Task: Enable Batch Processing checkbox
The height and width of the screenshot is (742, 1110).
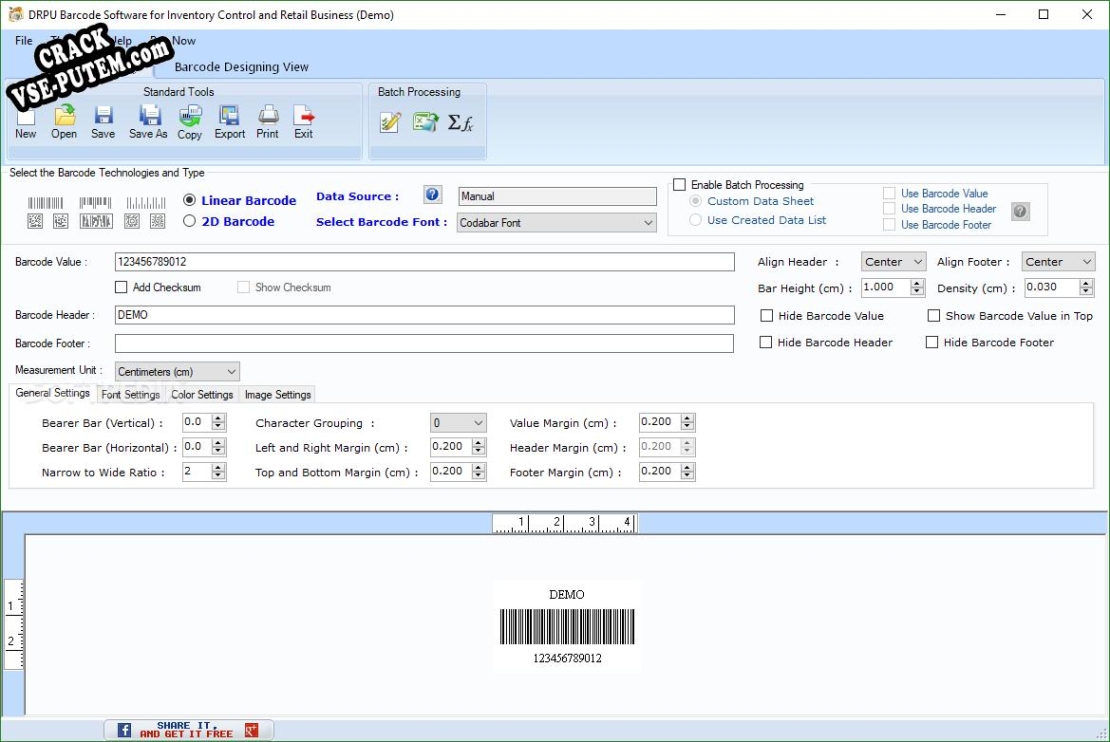Action: point(680,185)
